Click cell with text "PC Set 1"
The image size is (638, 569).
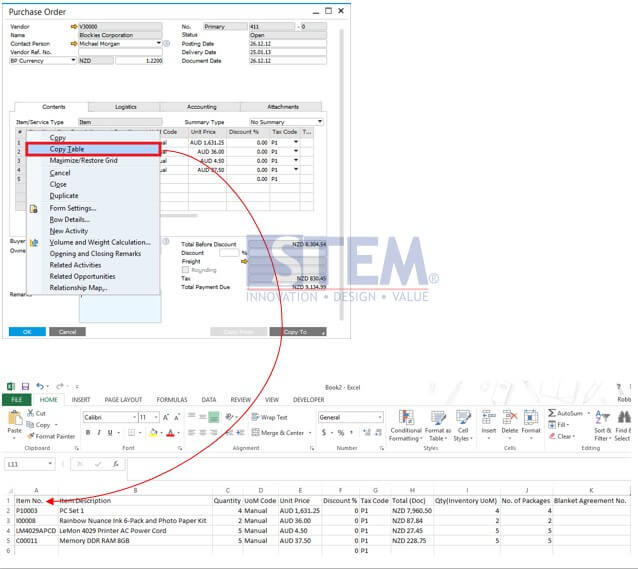pos(135,510)
